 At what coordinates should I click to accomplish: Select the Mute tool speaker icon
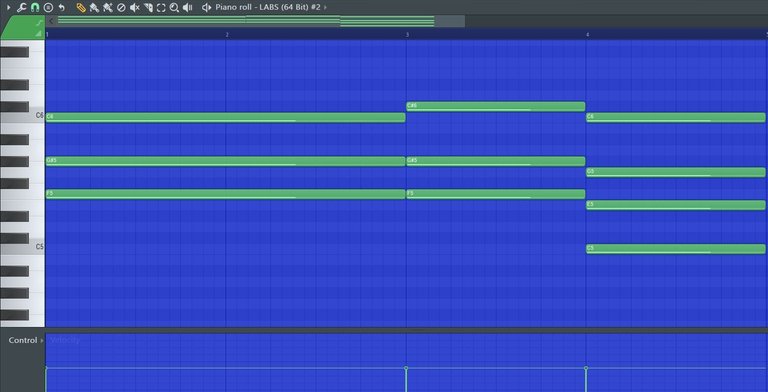click(135, 7)
